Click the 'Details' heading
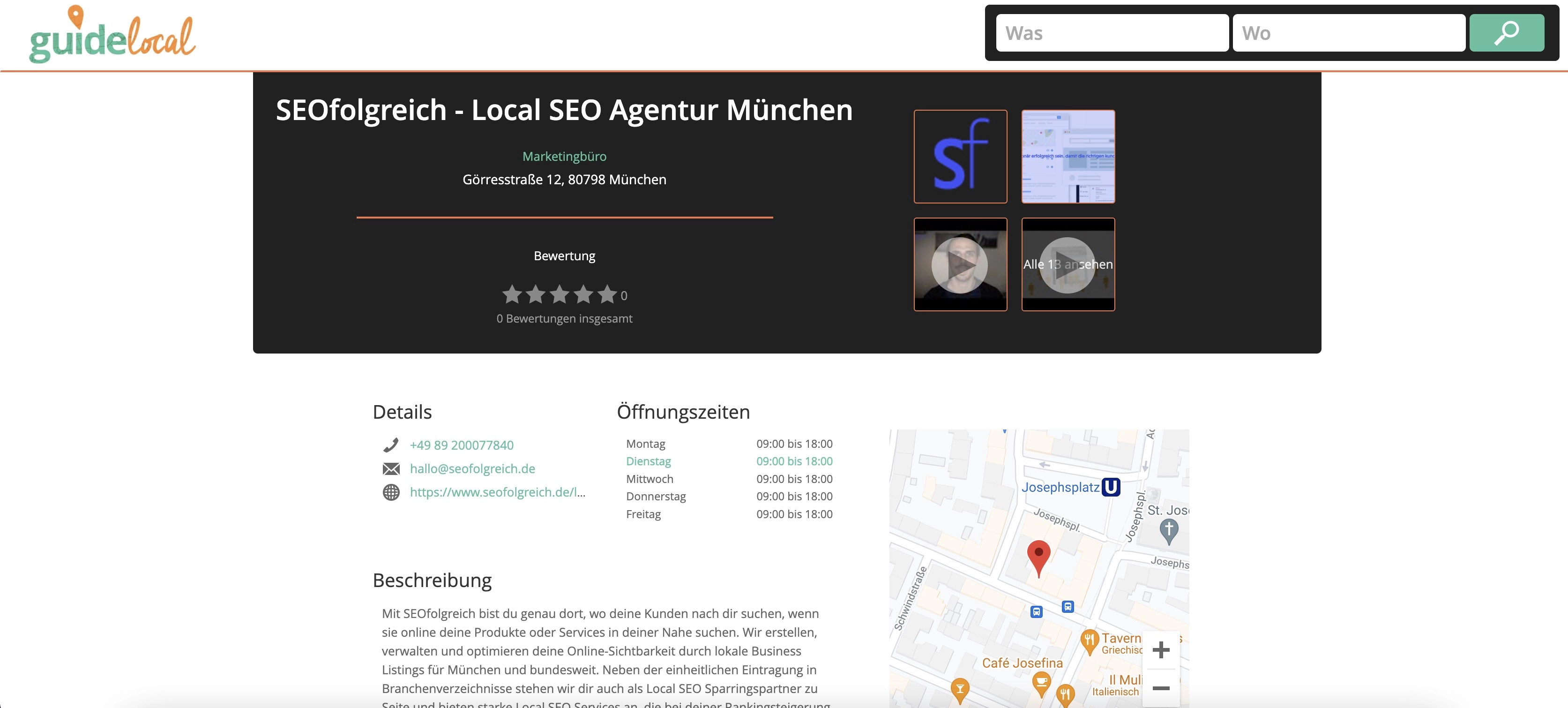1568x708 pixels. [x=403, y=412]
